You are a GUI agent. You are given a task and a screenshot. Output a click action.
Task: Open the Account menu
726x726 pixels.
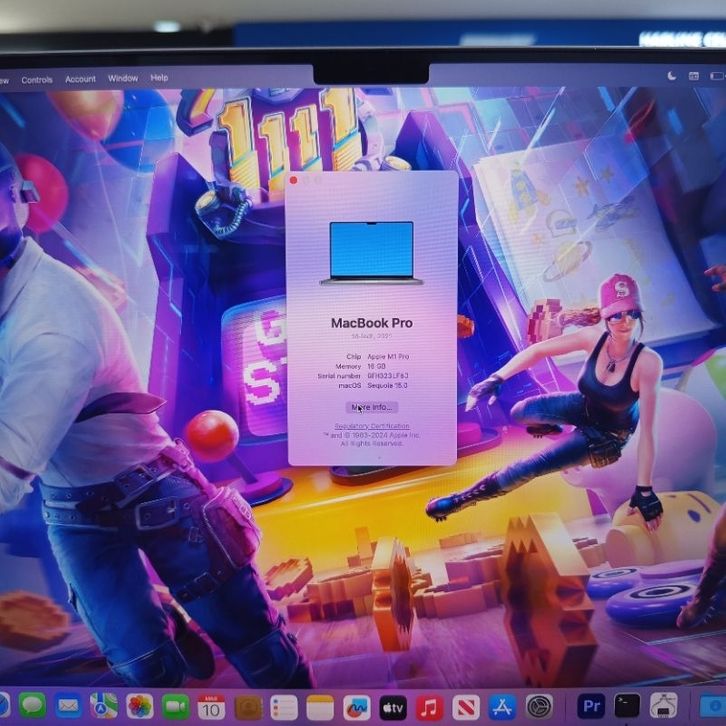[x=81, y=79]
